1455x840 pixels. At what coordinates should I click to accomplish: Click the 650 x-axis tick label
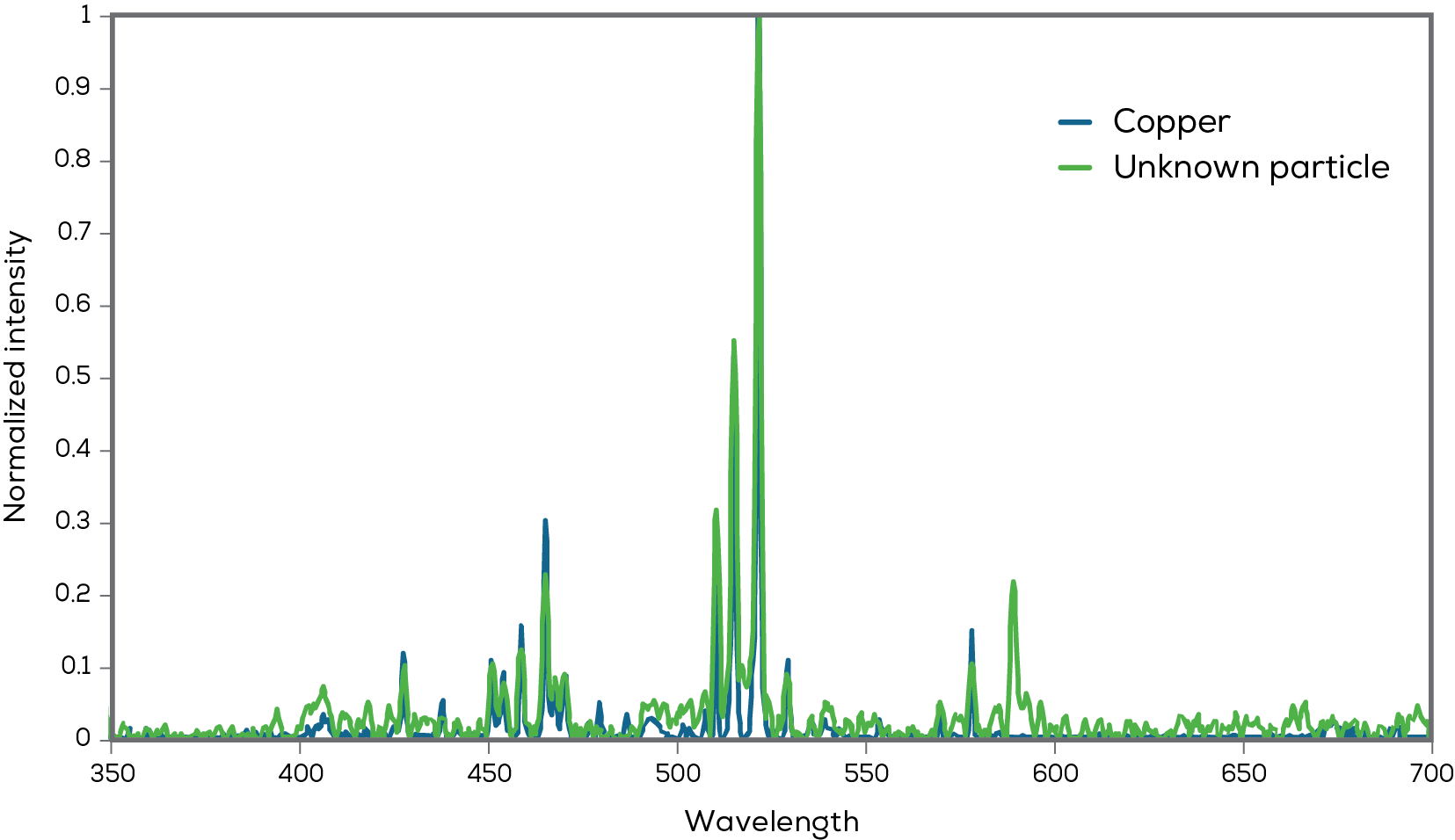1244,773
